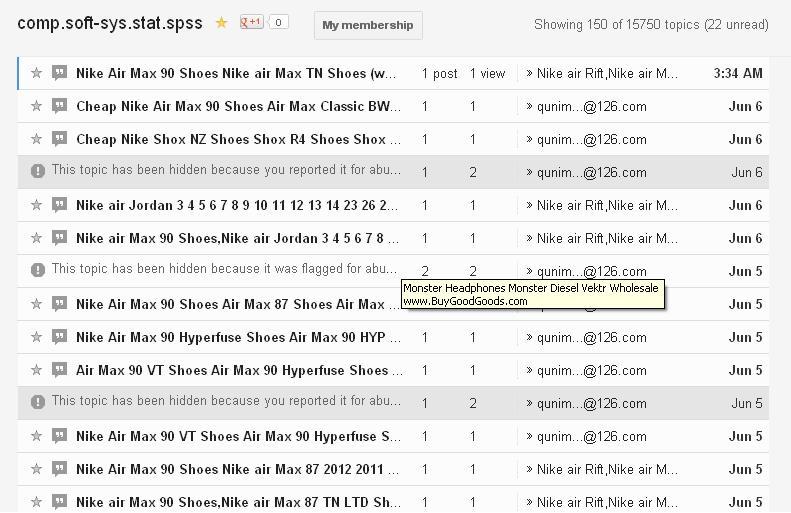Screen dimensions: 791x513
Task: Star the Cheap Nike Shox NZ Shoes topic
Action: 37,139
